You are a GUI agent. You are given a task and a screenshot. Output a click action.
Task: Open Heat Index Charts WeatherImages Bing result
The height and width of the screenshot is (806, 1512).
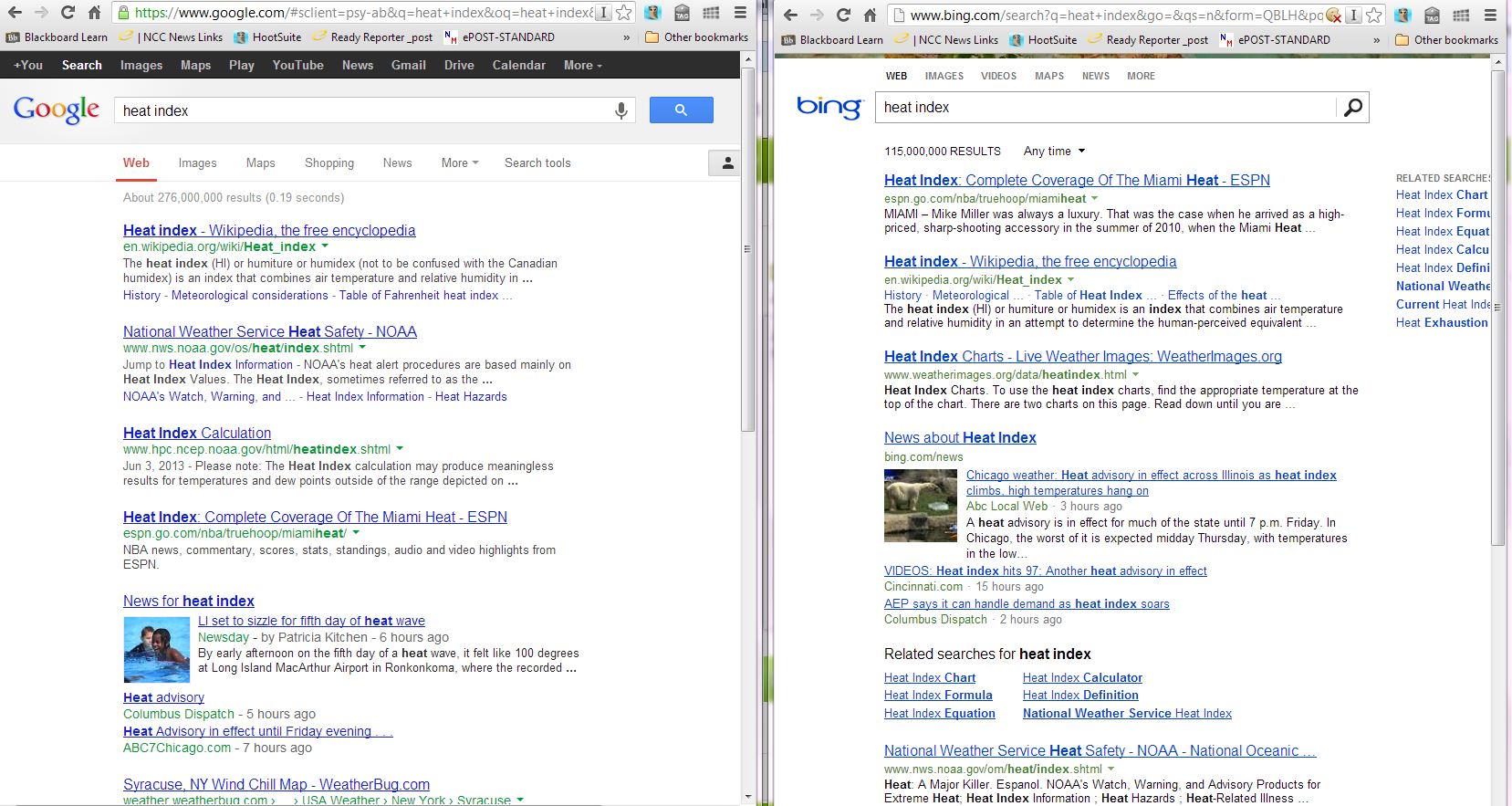point(1083,356)
